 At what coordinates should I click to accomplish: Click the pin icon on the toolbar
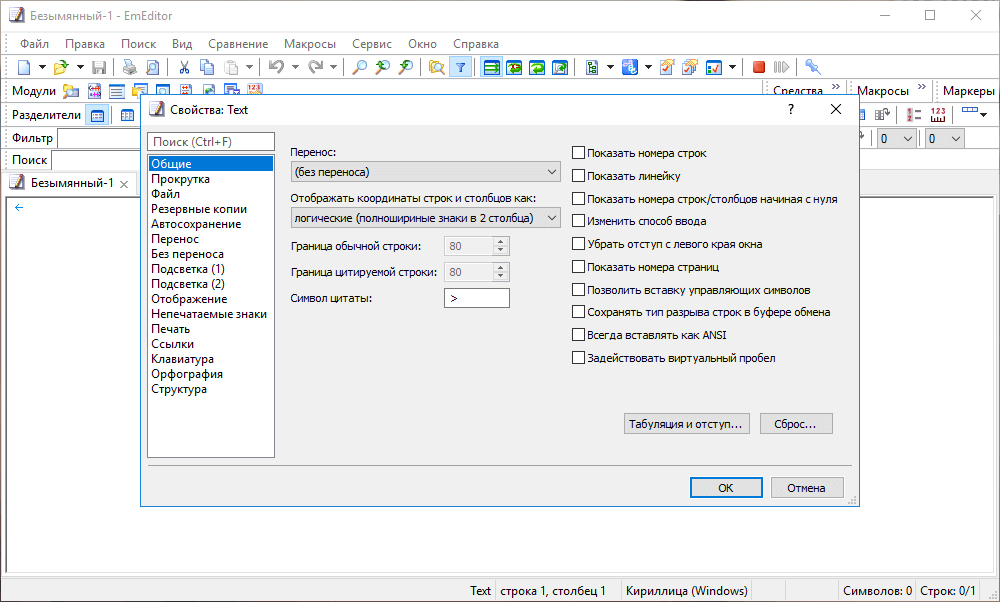[813, 65]
